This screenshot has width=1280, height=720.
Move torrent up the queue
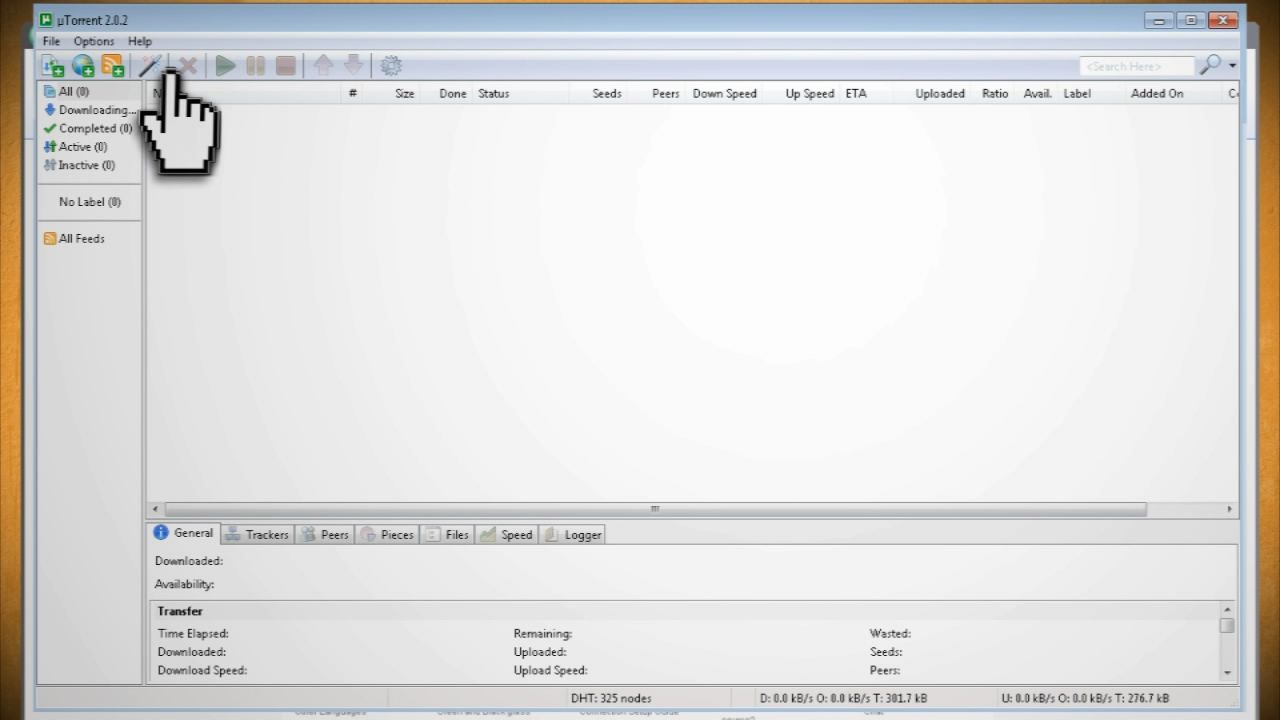[323, 65]
